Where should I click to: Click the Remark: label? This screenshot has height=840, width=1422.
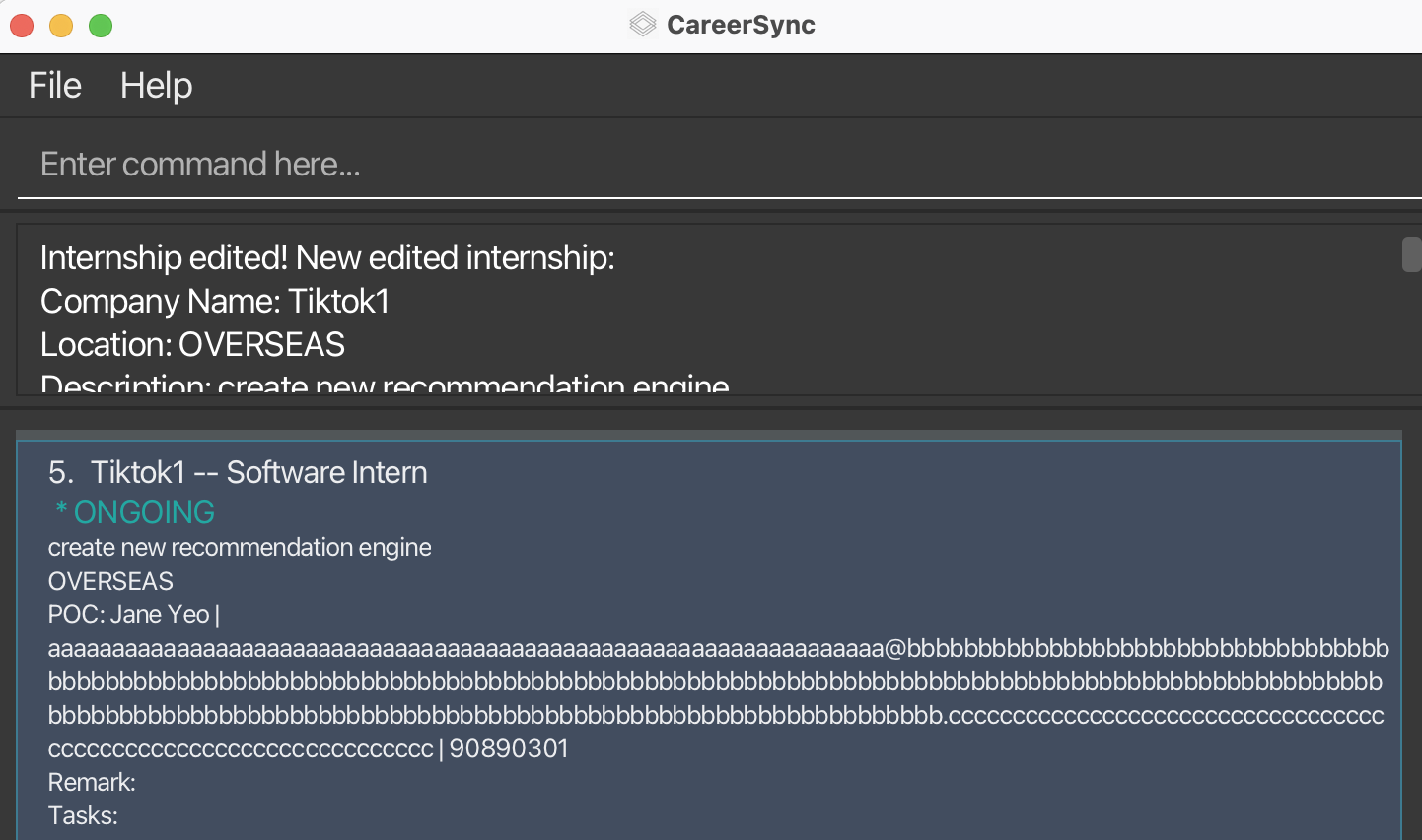(92, 782)
